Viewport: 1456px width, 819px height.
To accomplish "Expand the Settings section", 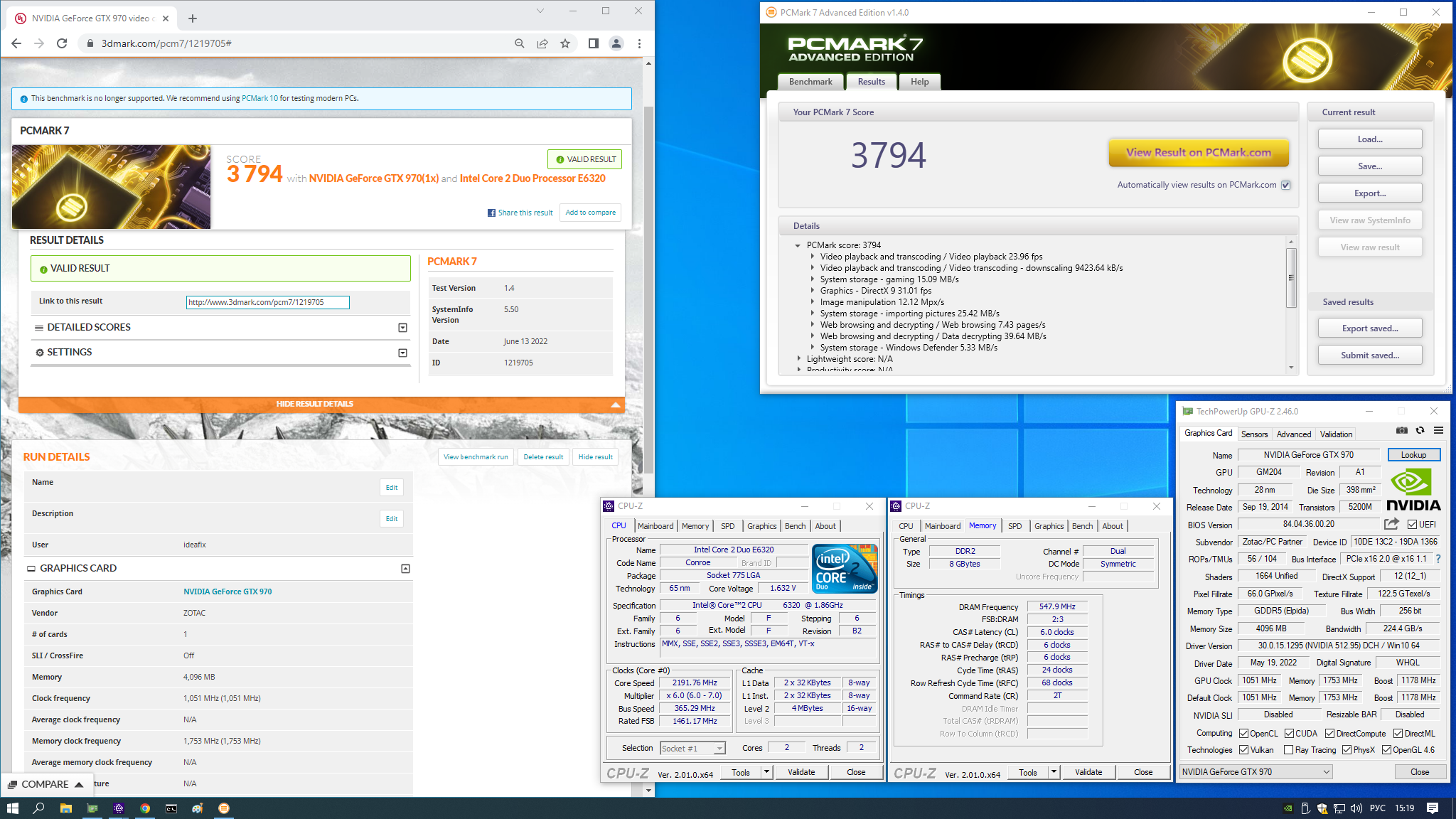I will tap(402, 353).
